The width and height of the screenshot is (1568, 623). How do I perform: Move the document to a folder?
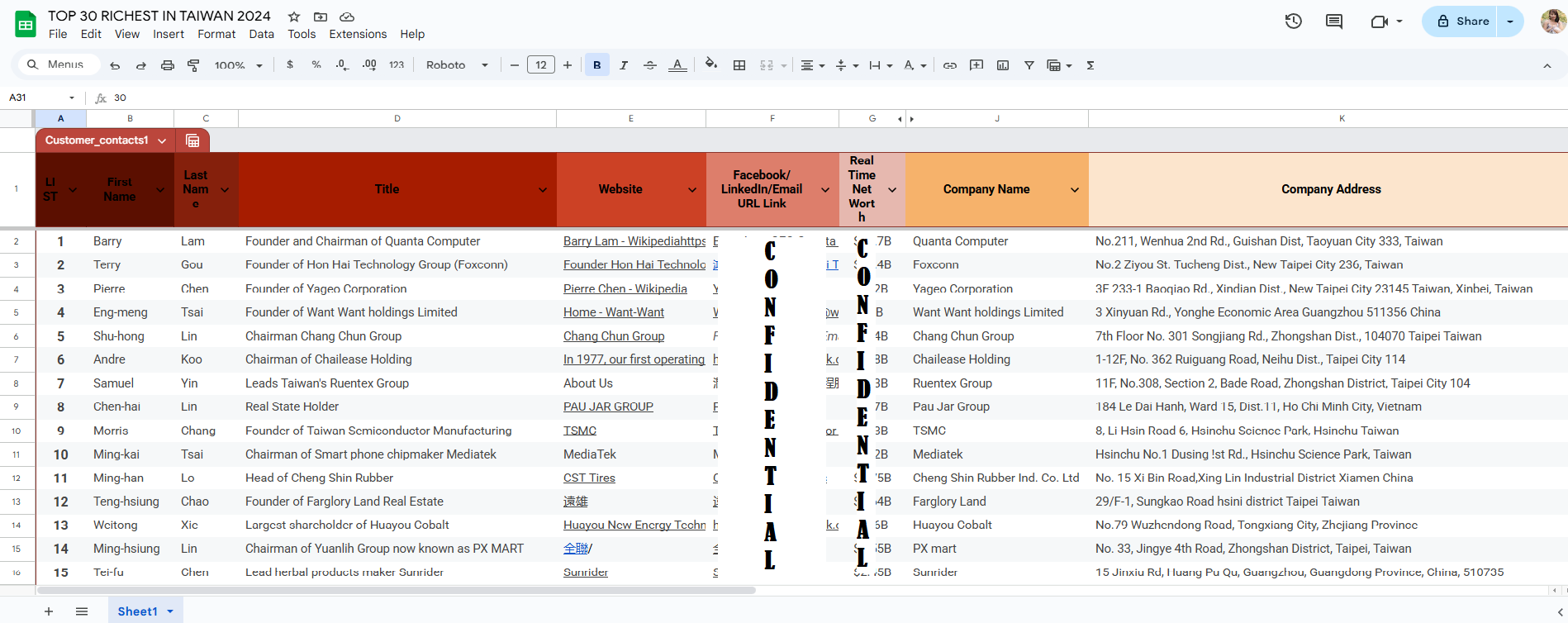(x=321, y=17)
